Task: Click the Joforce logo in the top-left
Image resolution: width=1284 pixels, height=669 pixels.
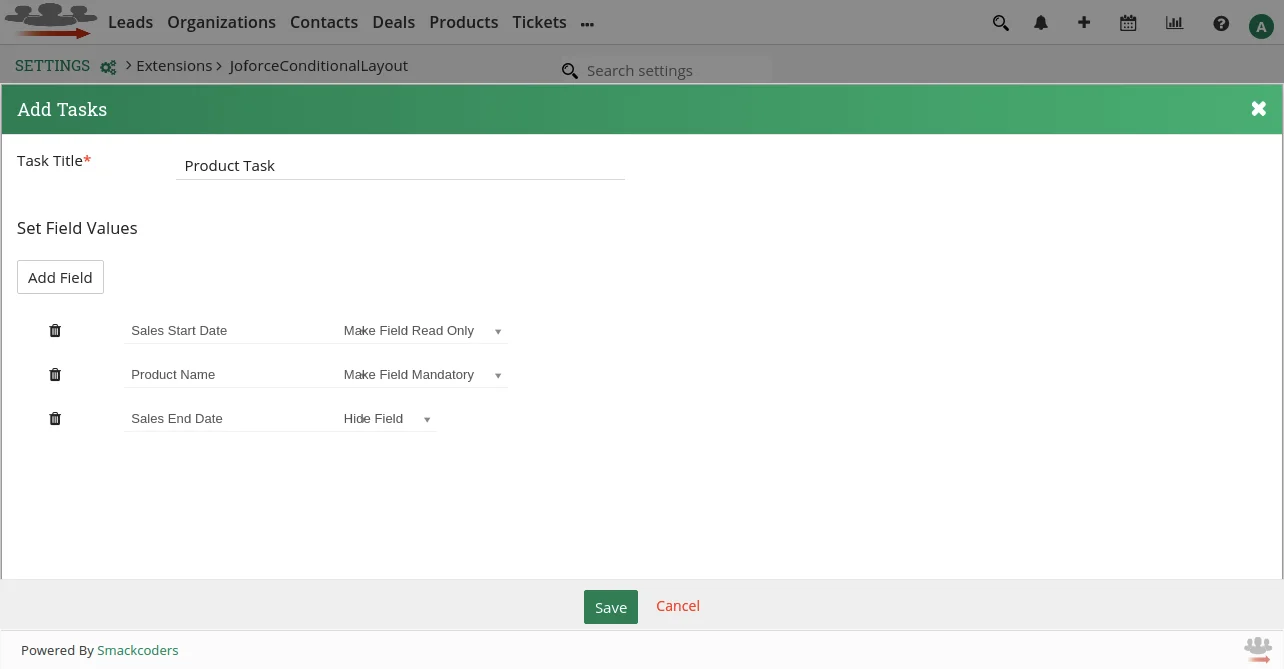Action: (x=50, y=20)
